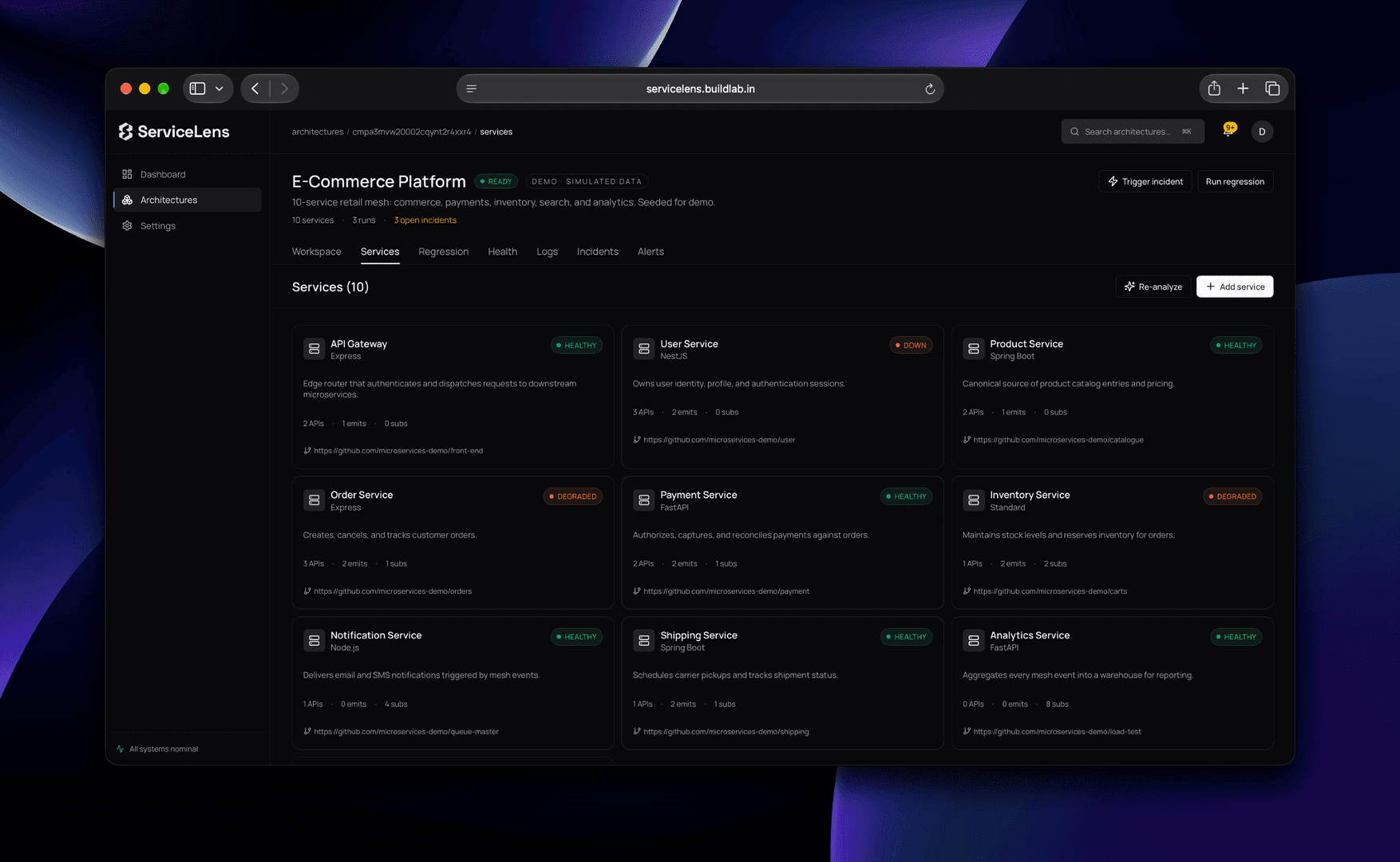Click the Trigger incident button

(x=1145, y=181)
